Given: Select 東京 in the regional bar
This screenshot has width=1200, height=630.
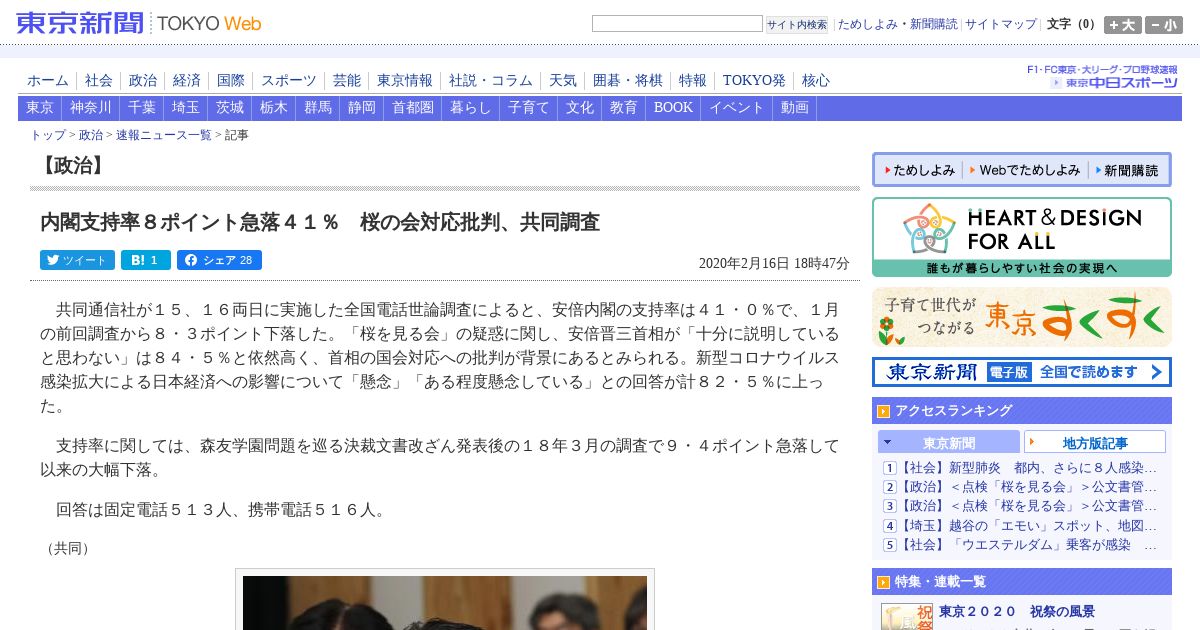Looking at the screenshot, I should tap(40, 108).
